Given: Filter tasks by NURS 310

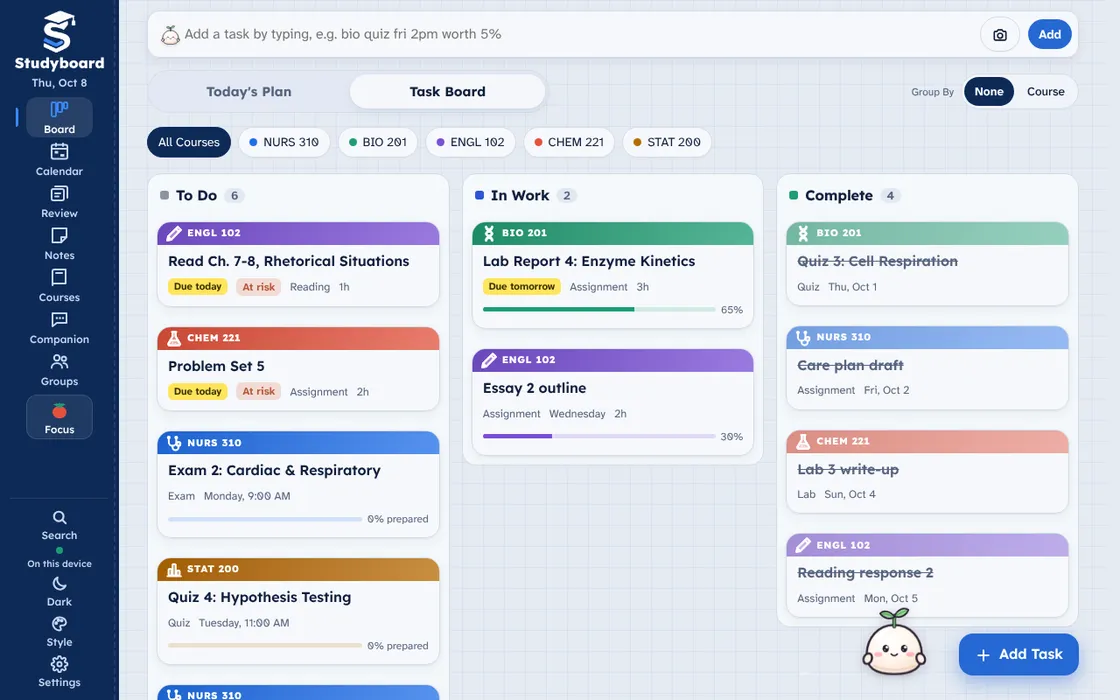Looking at the screenshot, I should click(x=284, y=142).
